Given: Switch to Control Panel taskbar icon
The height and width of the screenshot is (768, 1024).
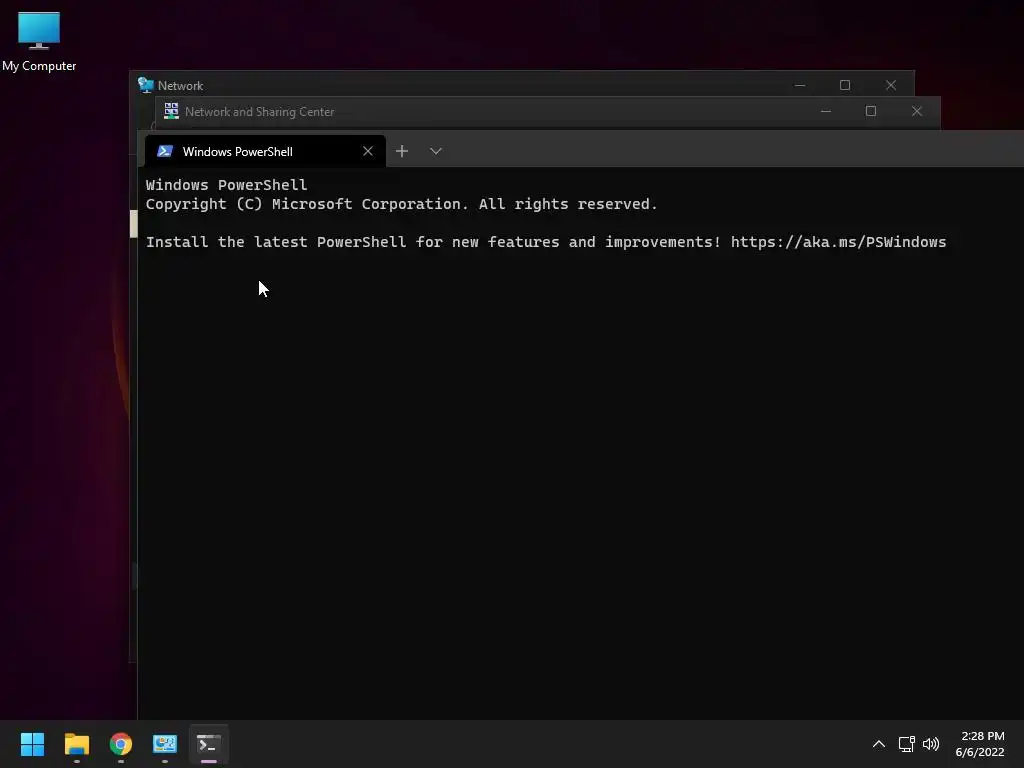Looking at the screenshot, I should click(165, 744).
